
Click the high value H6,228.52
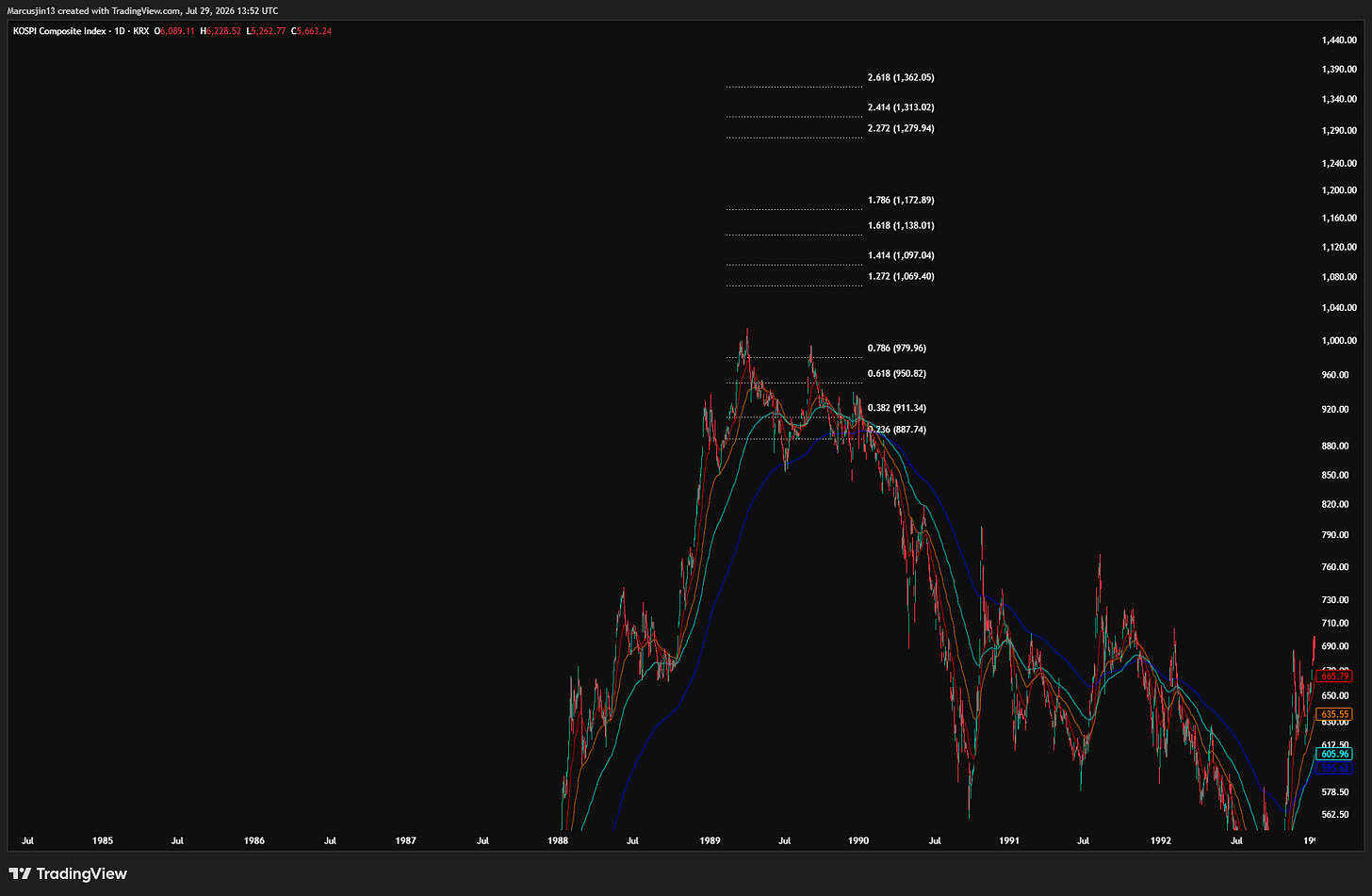point(220,31)
